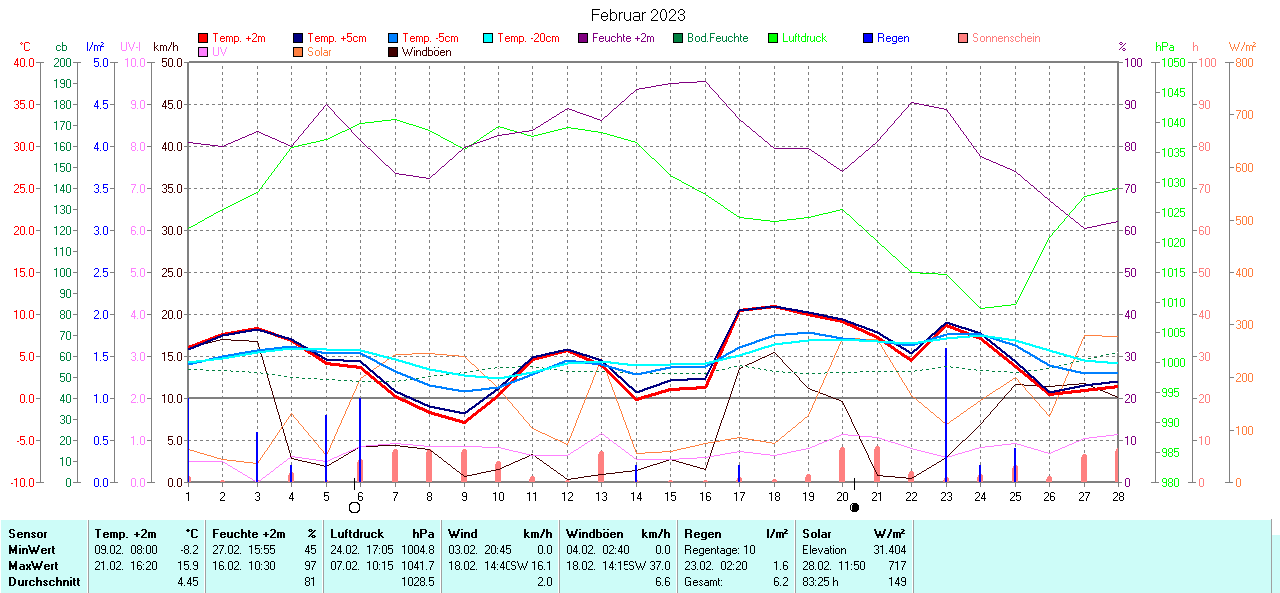1280x593 pixels.
Task: Click the 'UV-I' axis unit label
Action: 131,47
